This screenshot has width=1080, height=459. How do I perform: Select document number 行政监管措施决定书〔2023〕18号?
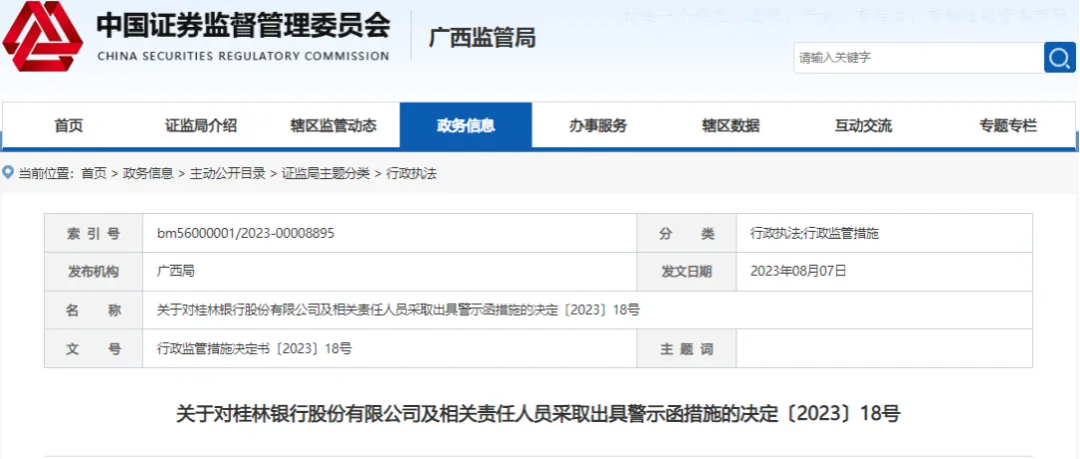click(x=254, y=349)
